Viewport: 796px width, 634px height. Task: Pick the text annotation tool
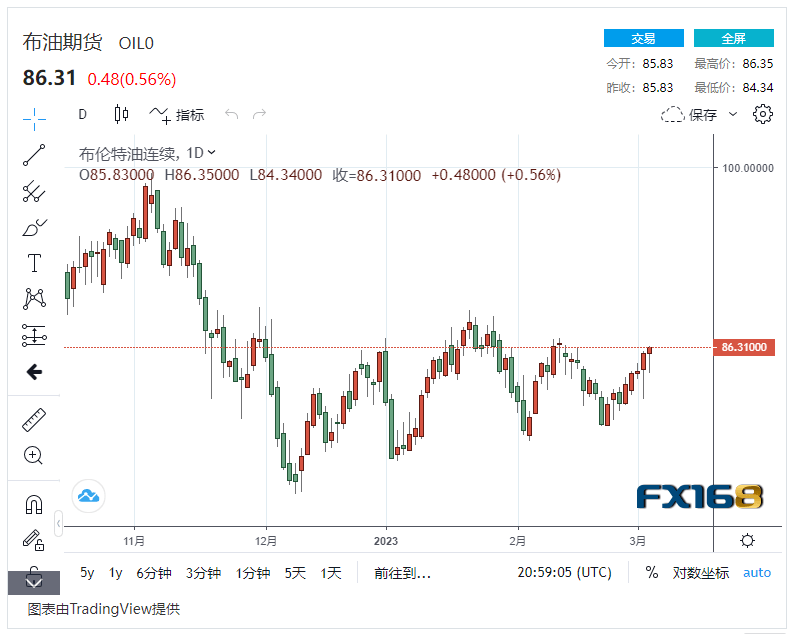34,263
